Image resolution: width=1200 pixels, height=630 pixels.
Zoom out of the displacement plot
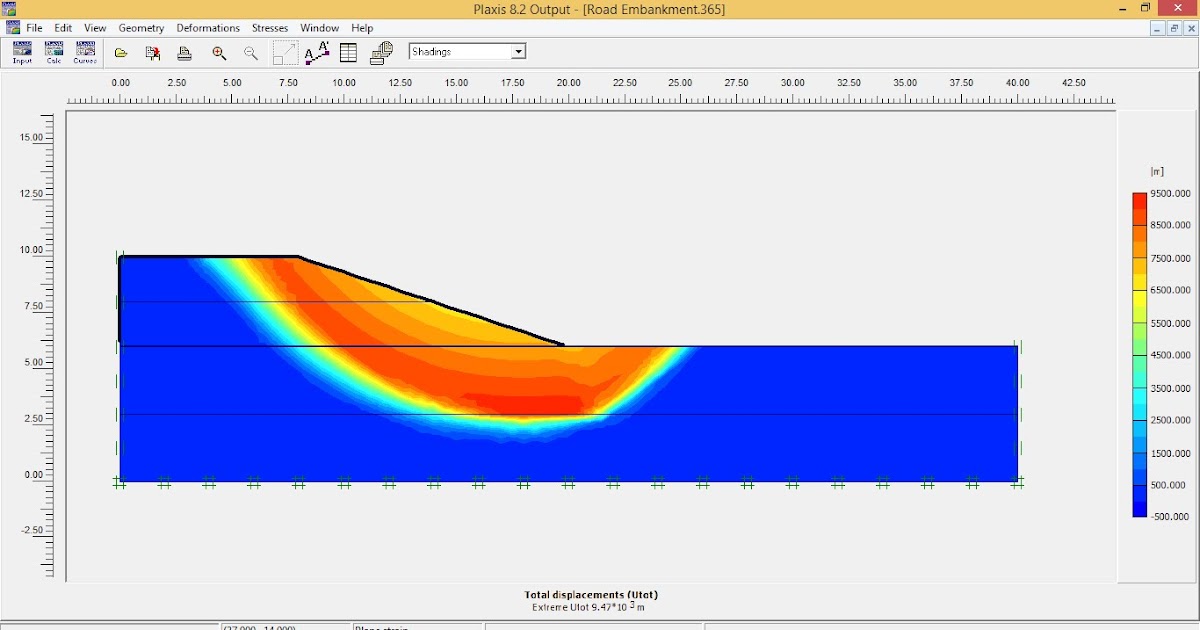click(251, 51)
